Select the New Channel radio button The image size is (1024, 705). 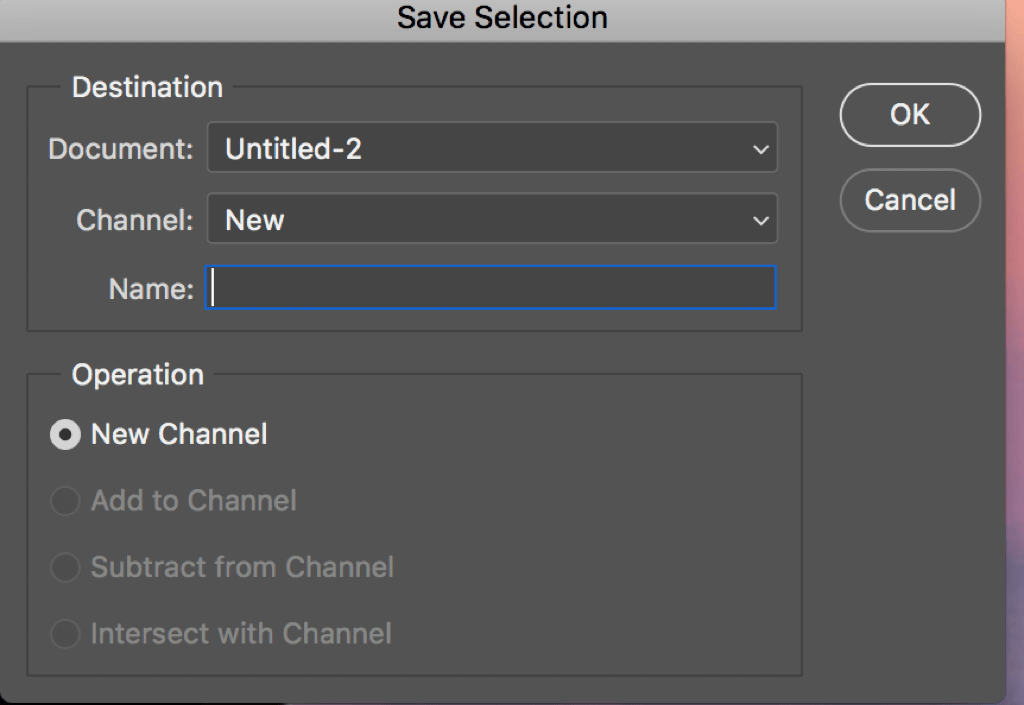click(65, 434)
